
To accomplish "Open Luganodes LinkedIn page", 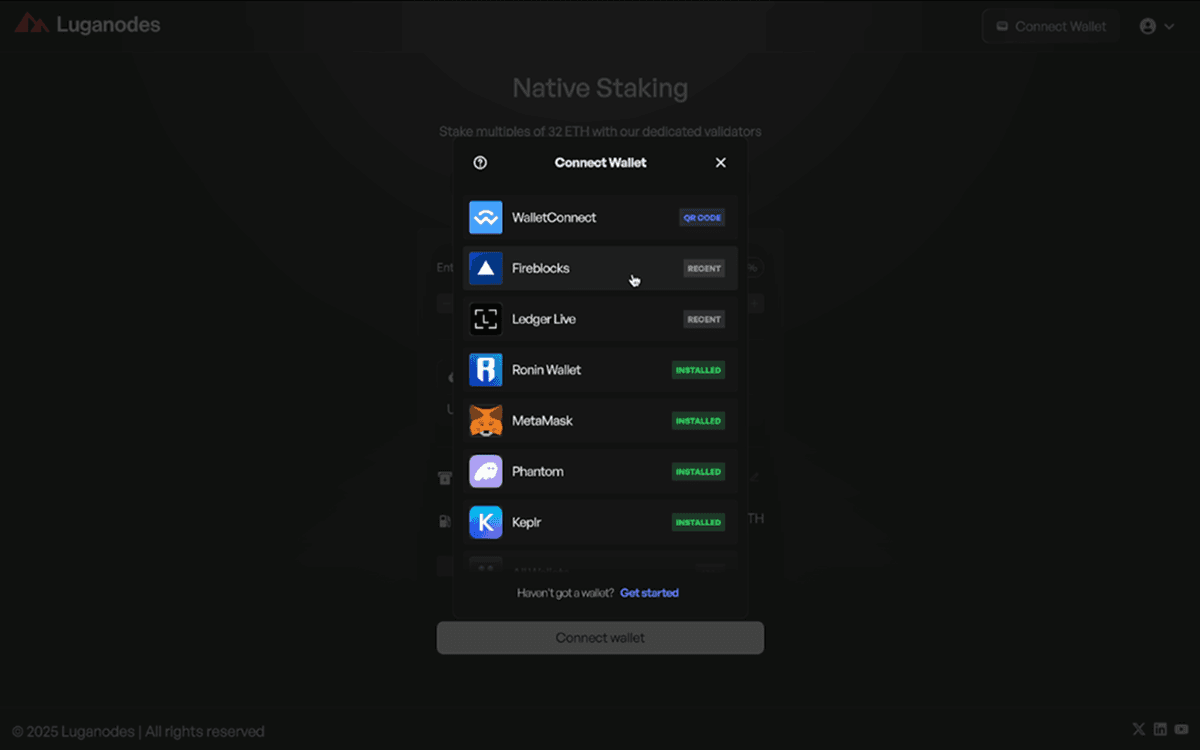I will (x=1160, y=730).
